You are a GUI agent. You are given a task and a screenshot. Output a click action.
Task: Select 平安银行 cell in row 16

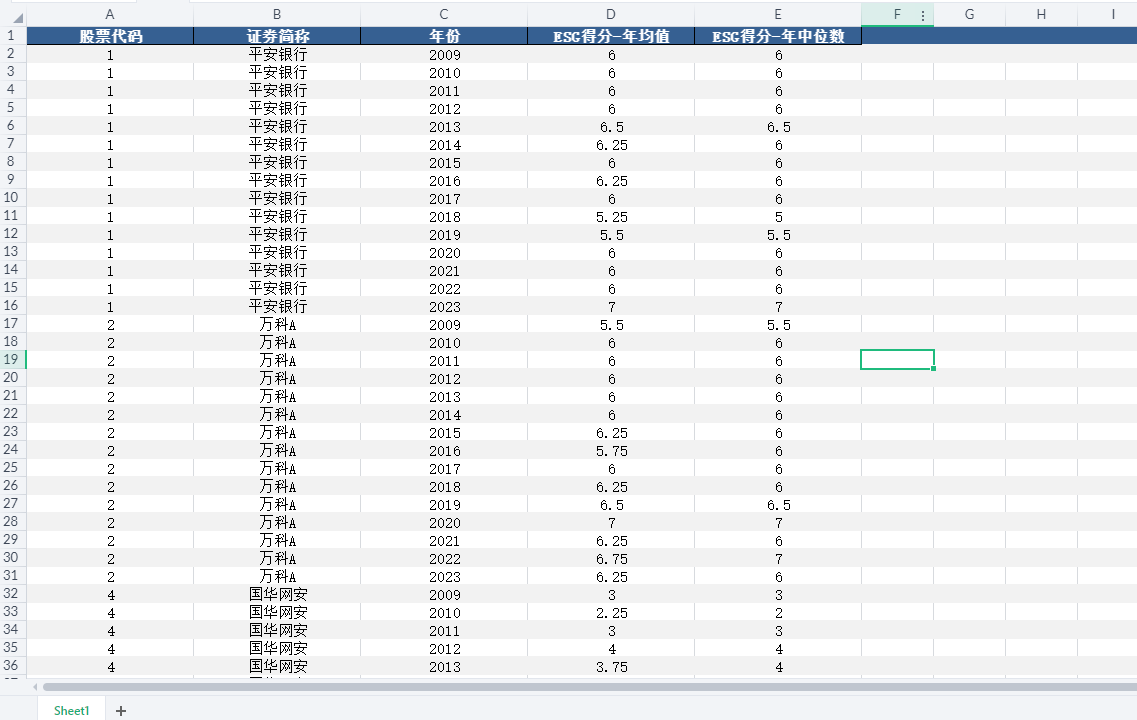tap(277, 307)
